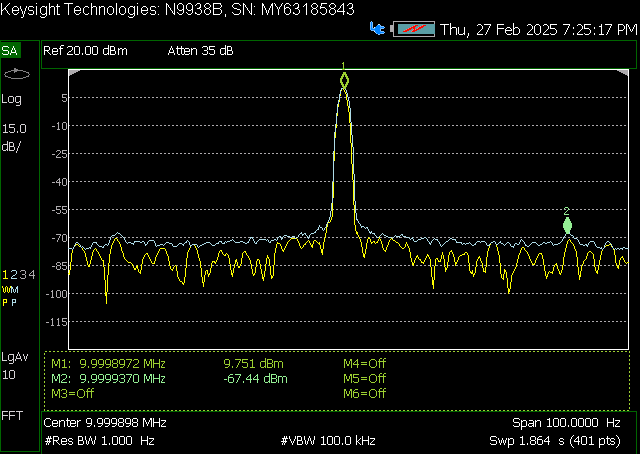Tap the power plug charging icon
640x454 pixels.
[378, 28]
